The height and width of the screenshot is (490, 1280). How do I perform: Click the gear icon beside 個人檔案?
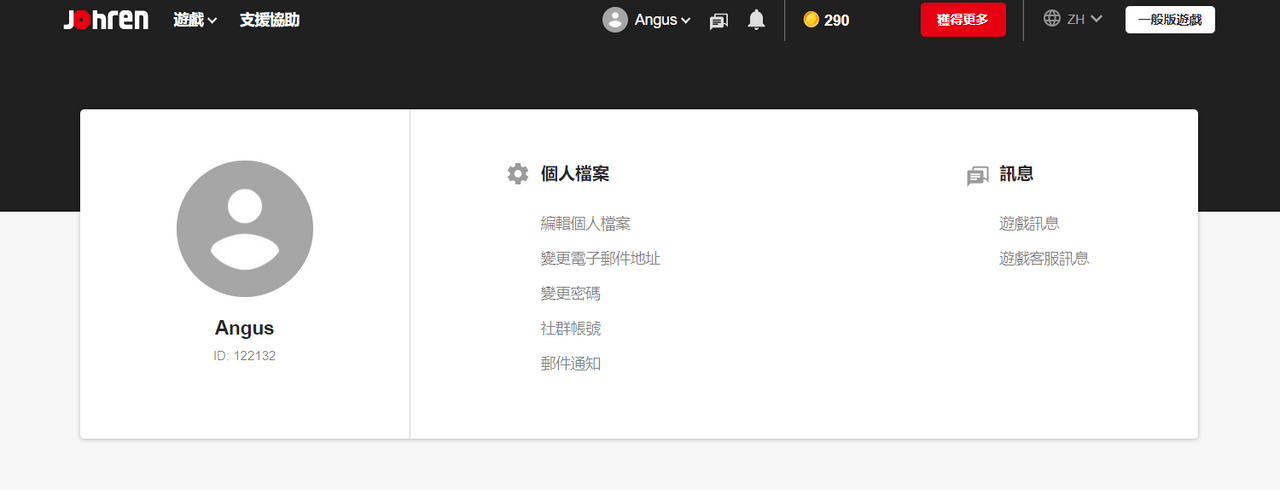click(x=517, y=174)
